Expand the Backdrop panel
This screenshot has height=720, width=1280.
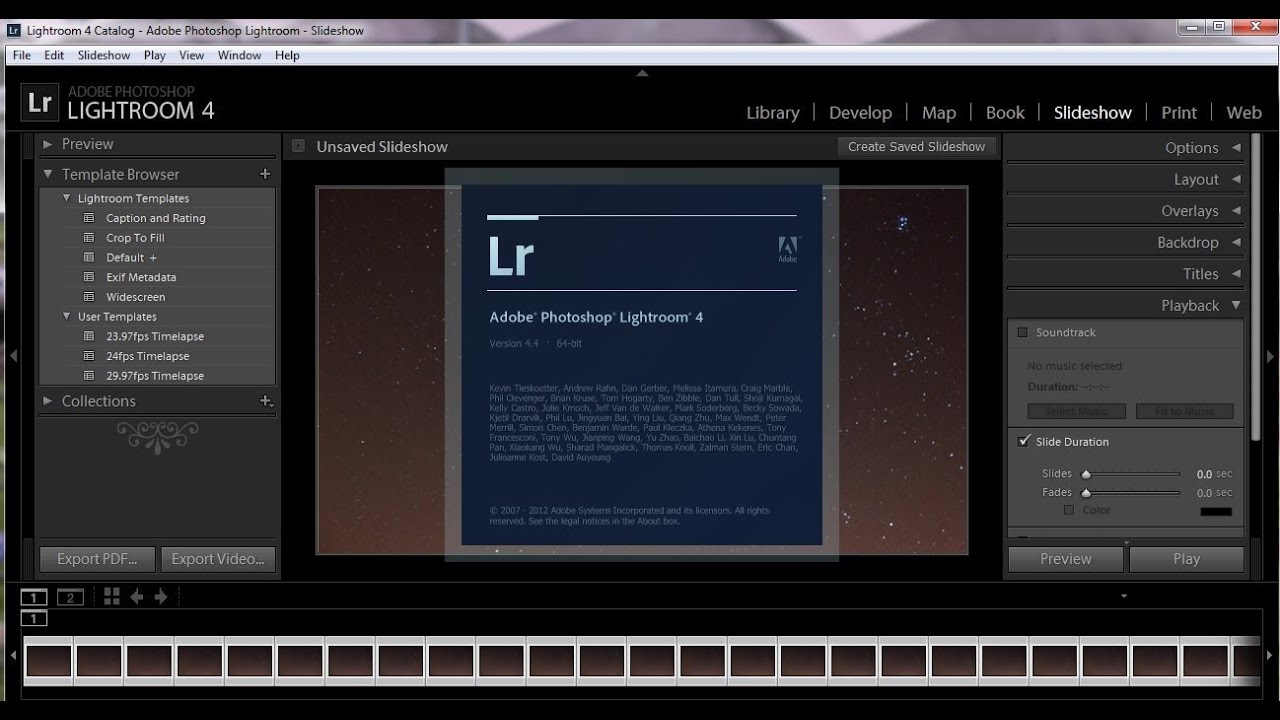point(1236,242)
